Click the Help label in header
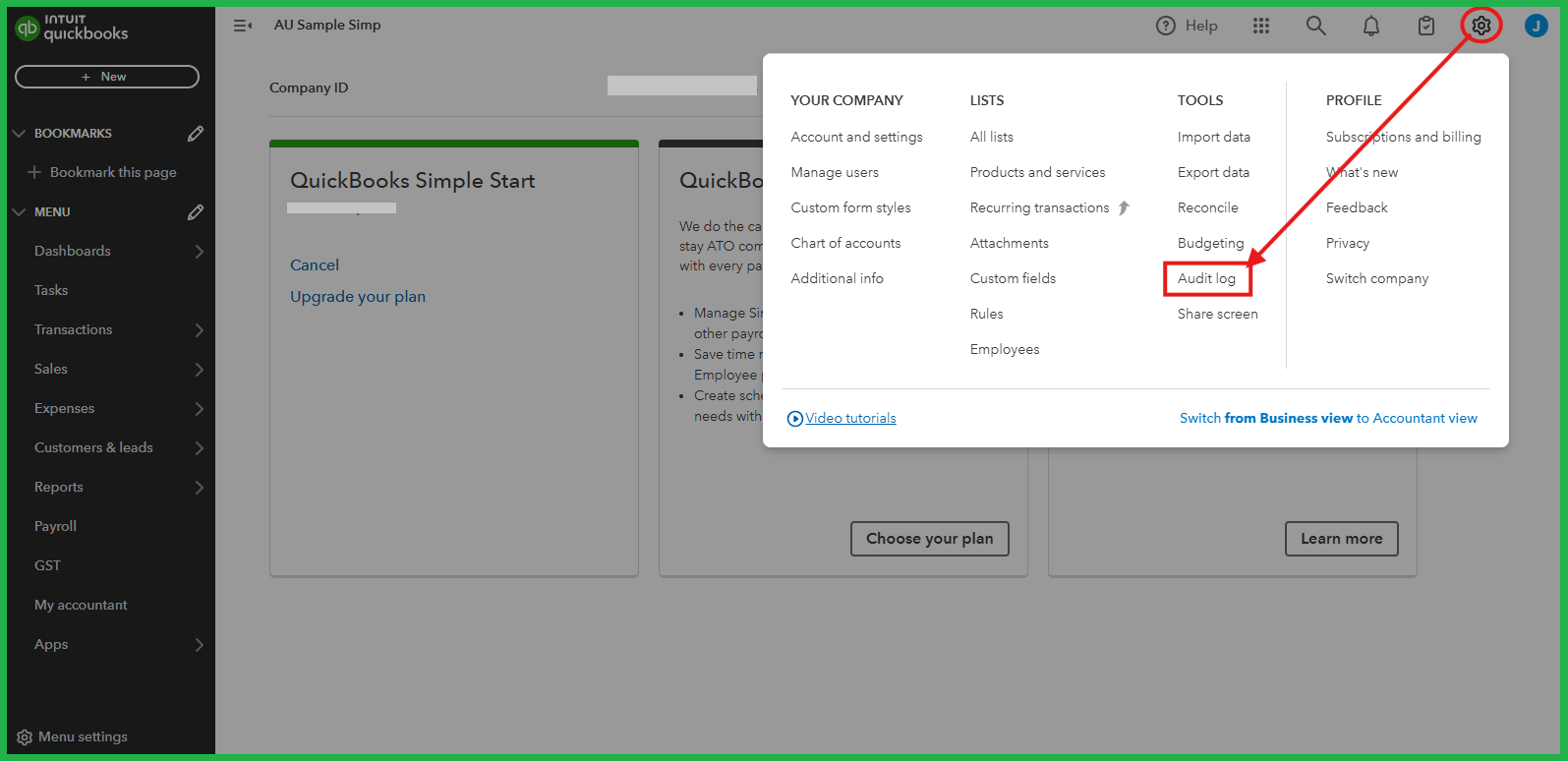1568x761 pixels. point(1201,26)
